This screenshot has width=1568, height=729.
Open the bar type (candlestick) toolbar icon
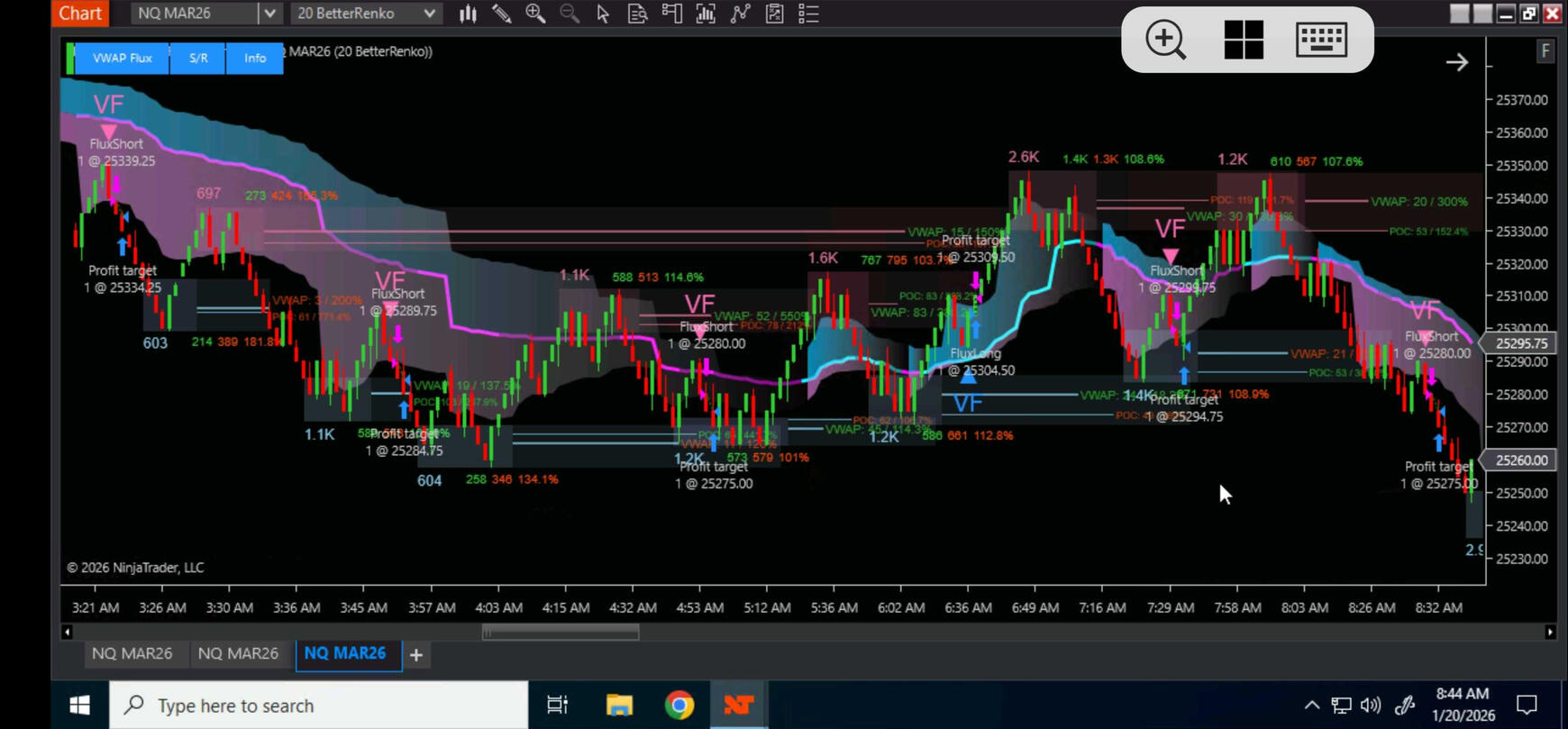point(468,14)
